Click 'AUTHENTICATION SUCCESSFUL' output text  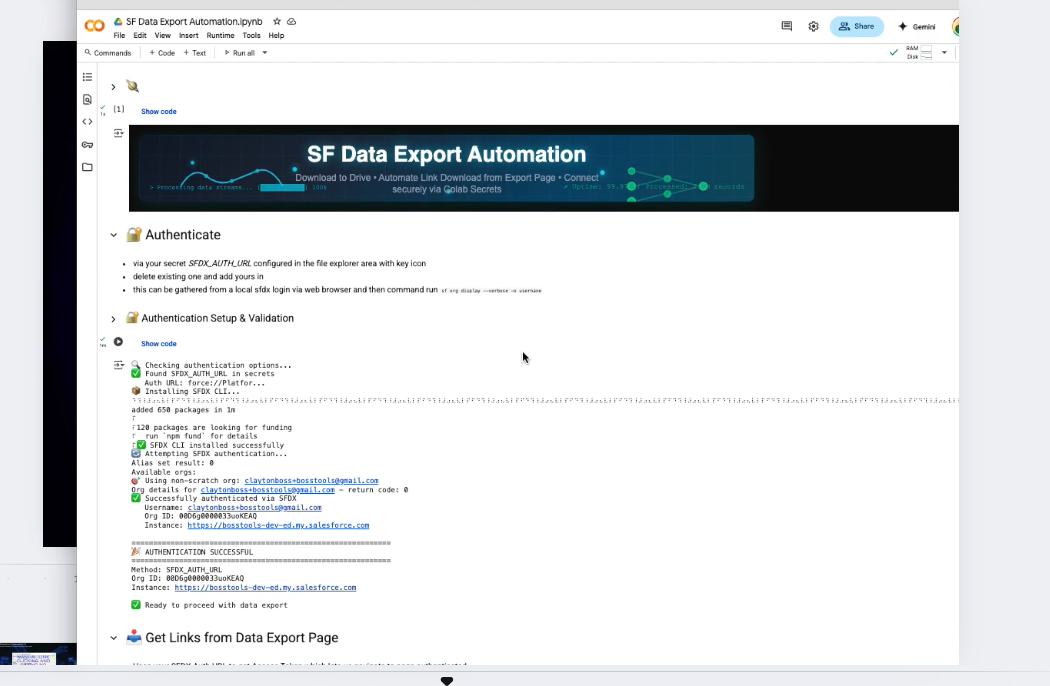click(199, 552)
